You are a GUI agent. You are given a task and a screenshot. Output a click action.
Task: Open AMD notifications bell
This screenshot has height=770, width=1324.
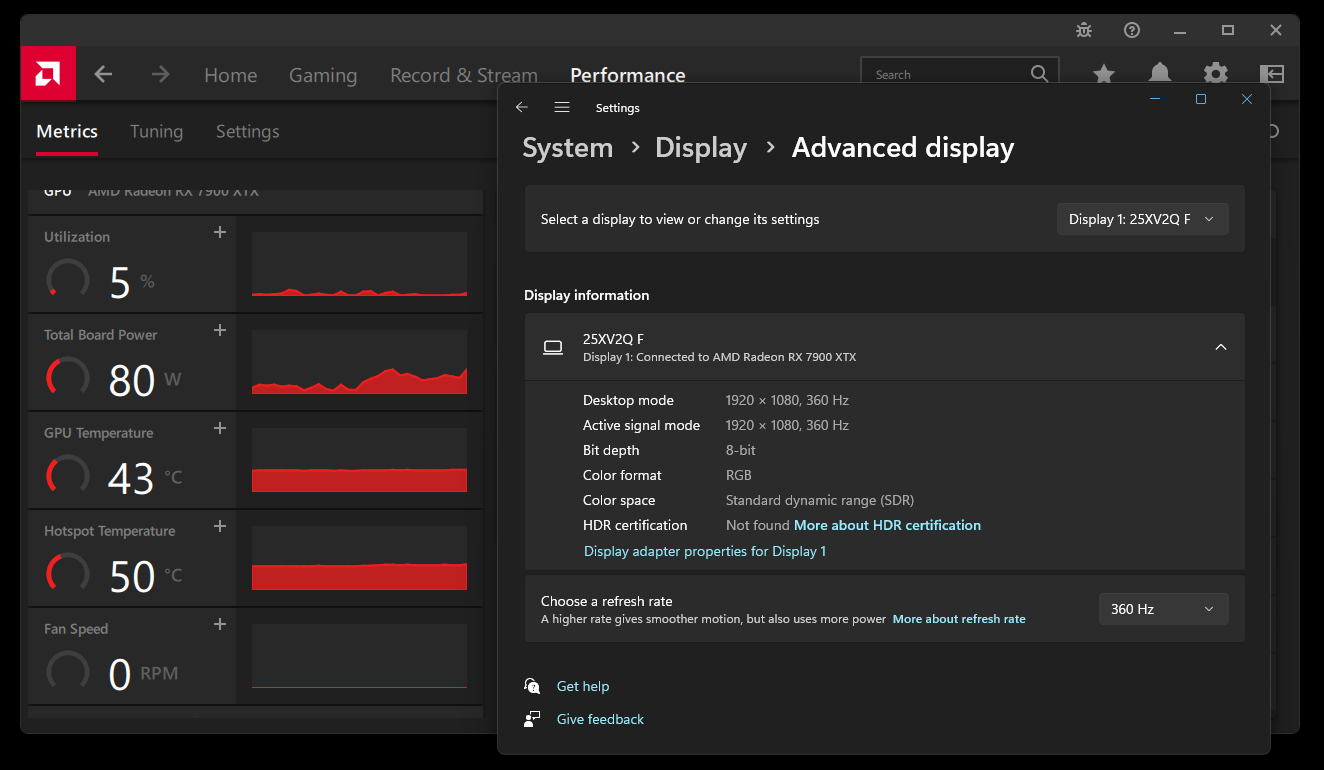1160,74
